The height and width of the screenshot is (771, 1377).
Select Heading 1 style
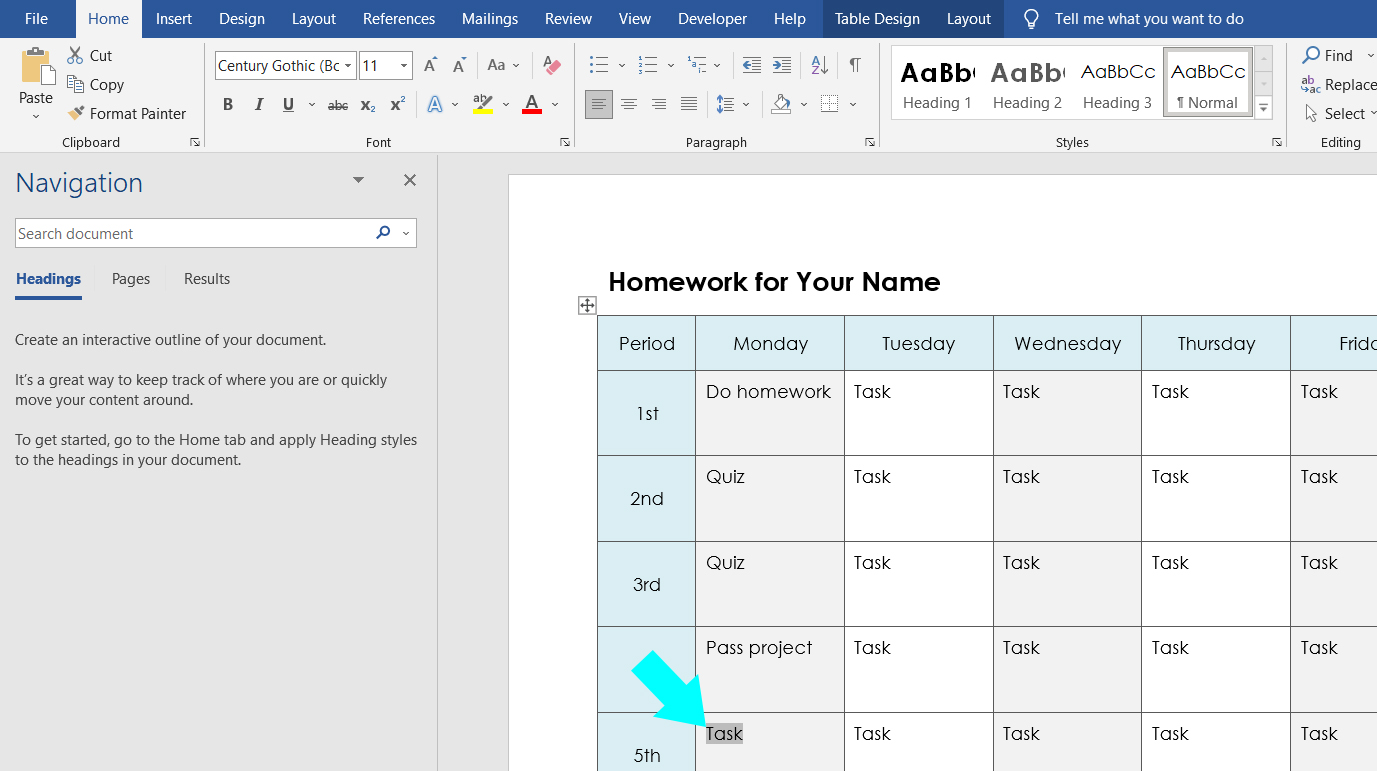point(936,82)
